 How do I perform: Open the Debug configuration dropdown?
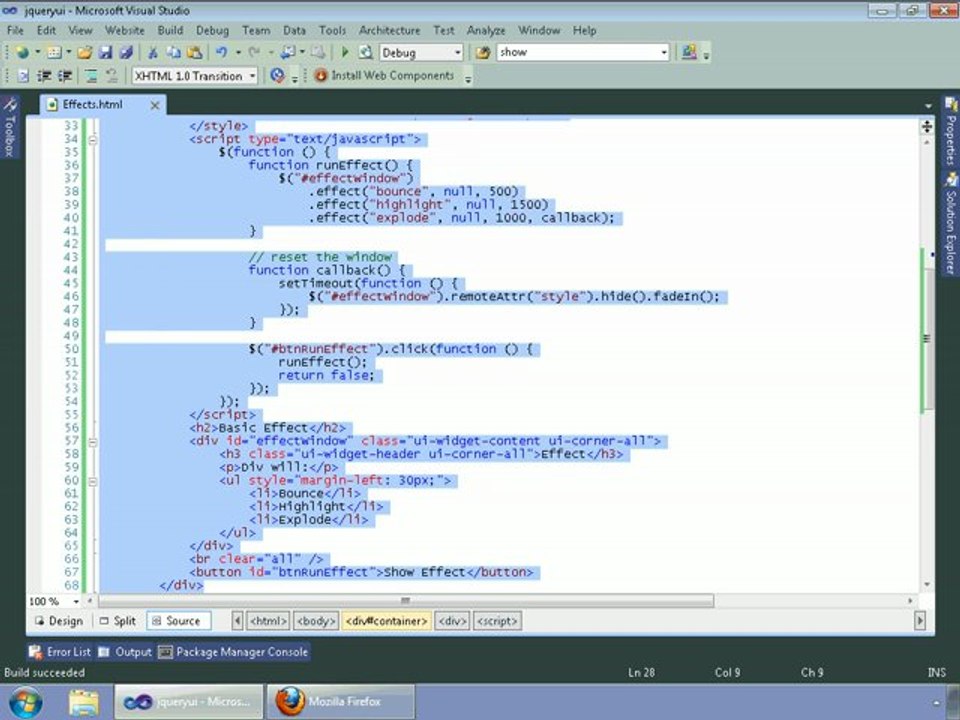[457, 53]
